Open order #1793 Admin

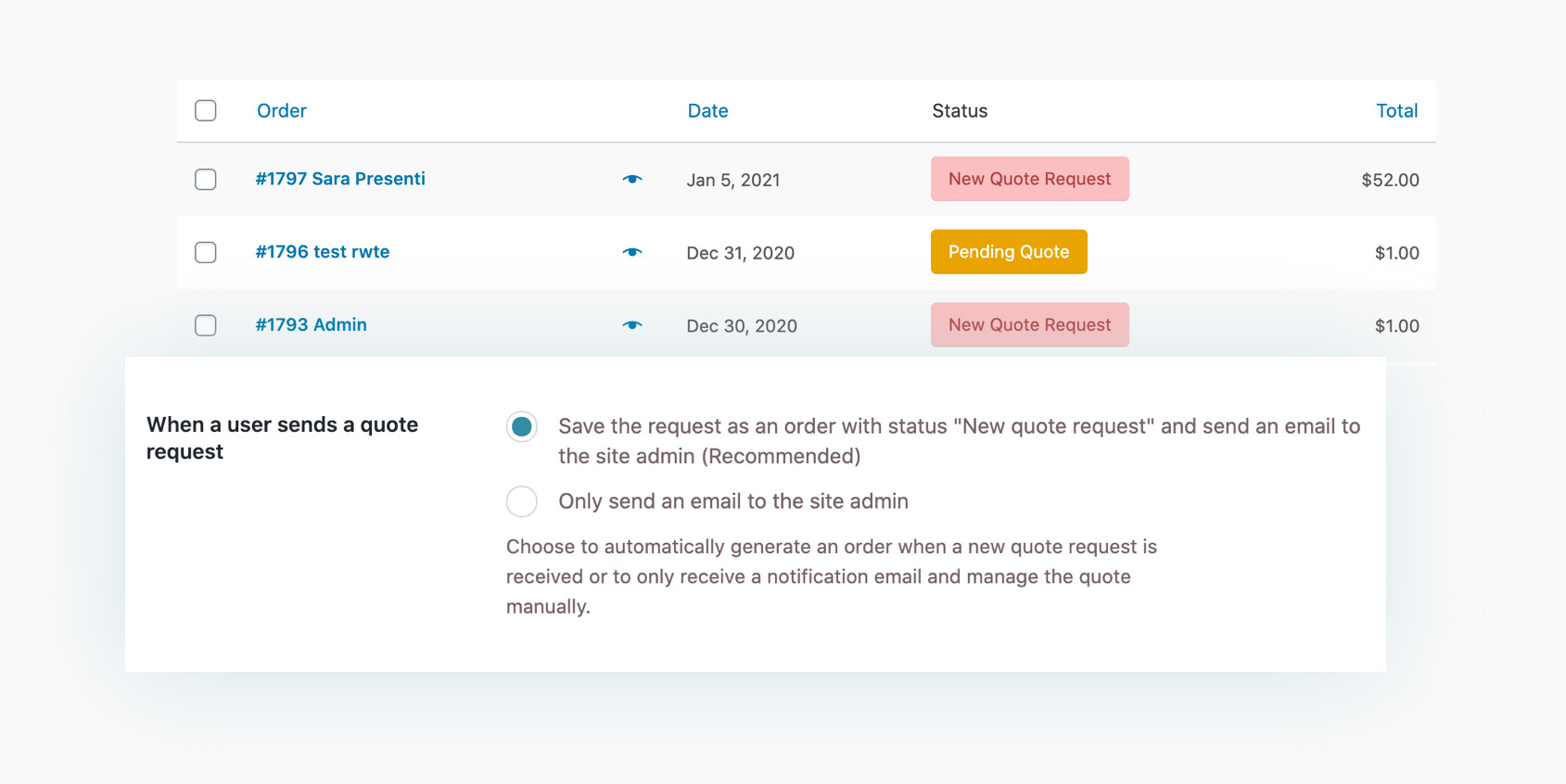(x=312, y=325)
